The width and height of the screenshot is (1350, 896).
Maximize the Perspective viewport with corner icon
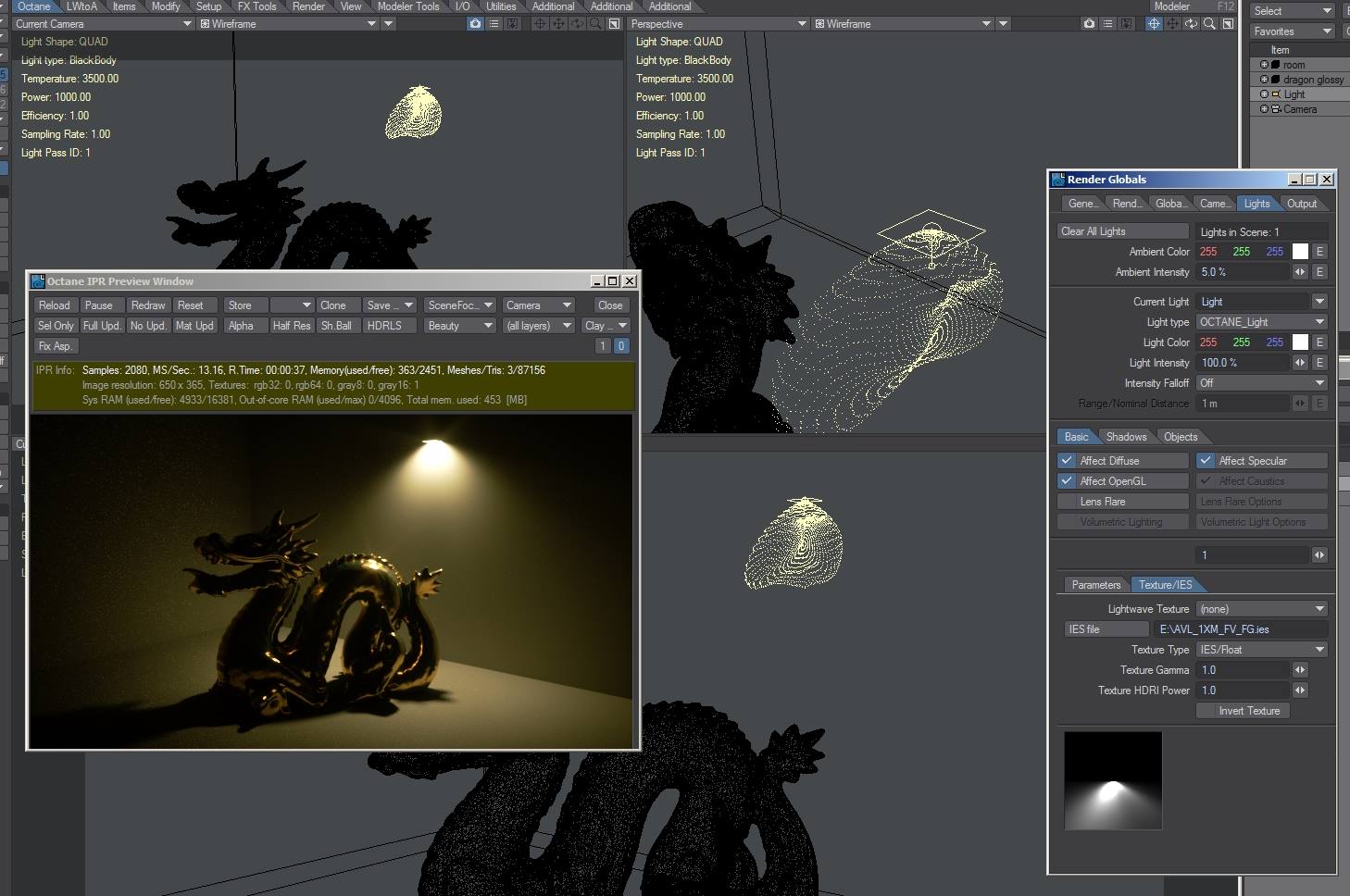click(1228, 24)
